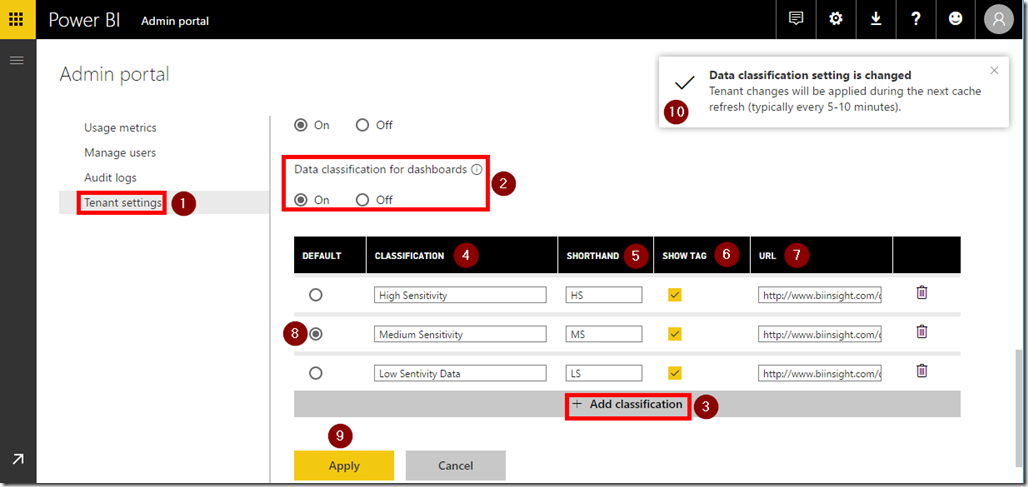
Task: Toggle Show Tag checkbox for High Sensitivity
Action: [x=675, y=295]
